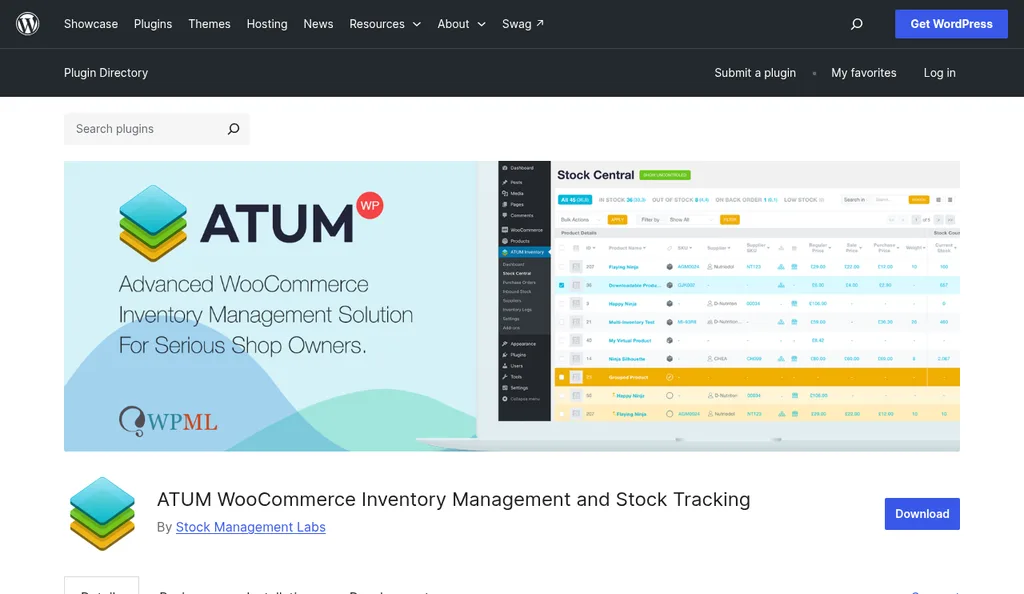Click the Get WordPress button
The image size is (1024, 594).
[951, 24]
